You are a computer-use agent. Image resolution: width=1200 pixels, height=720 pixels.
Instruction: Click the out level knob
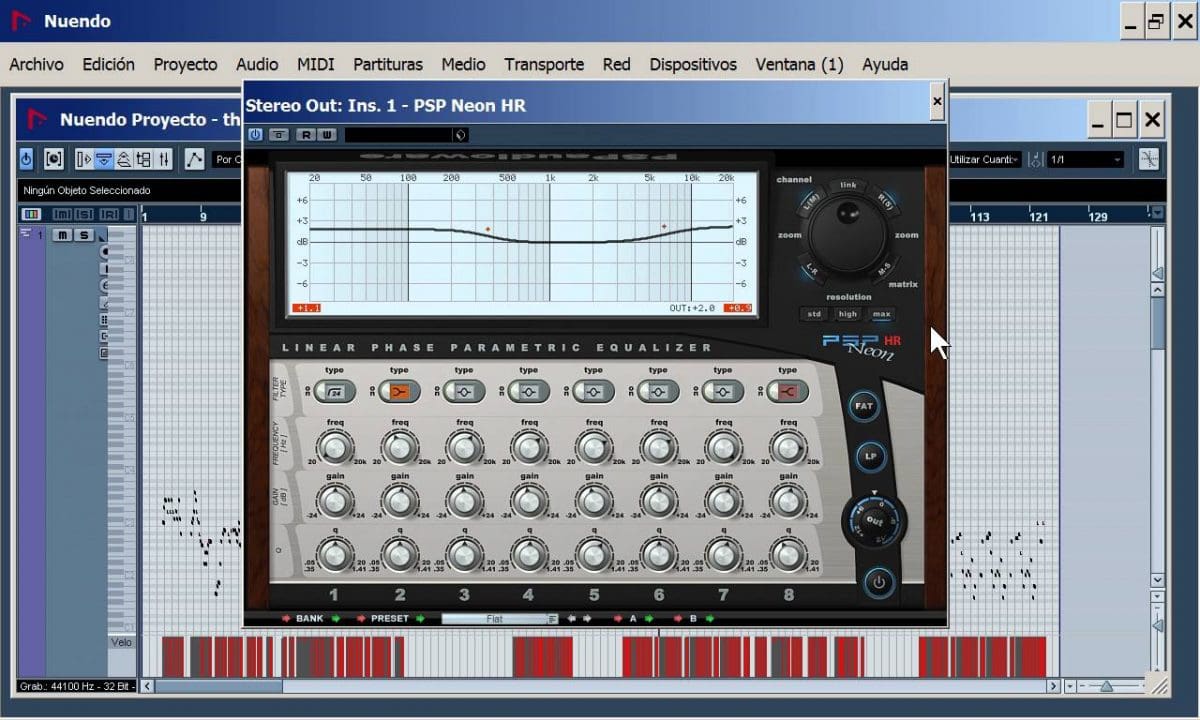click(x=876, y=520)
